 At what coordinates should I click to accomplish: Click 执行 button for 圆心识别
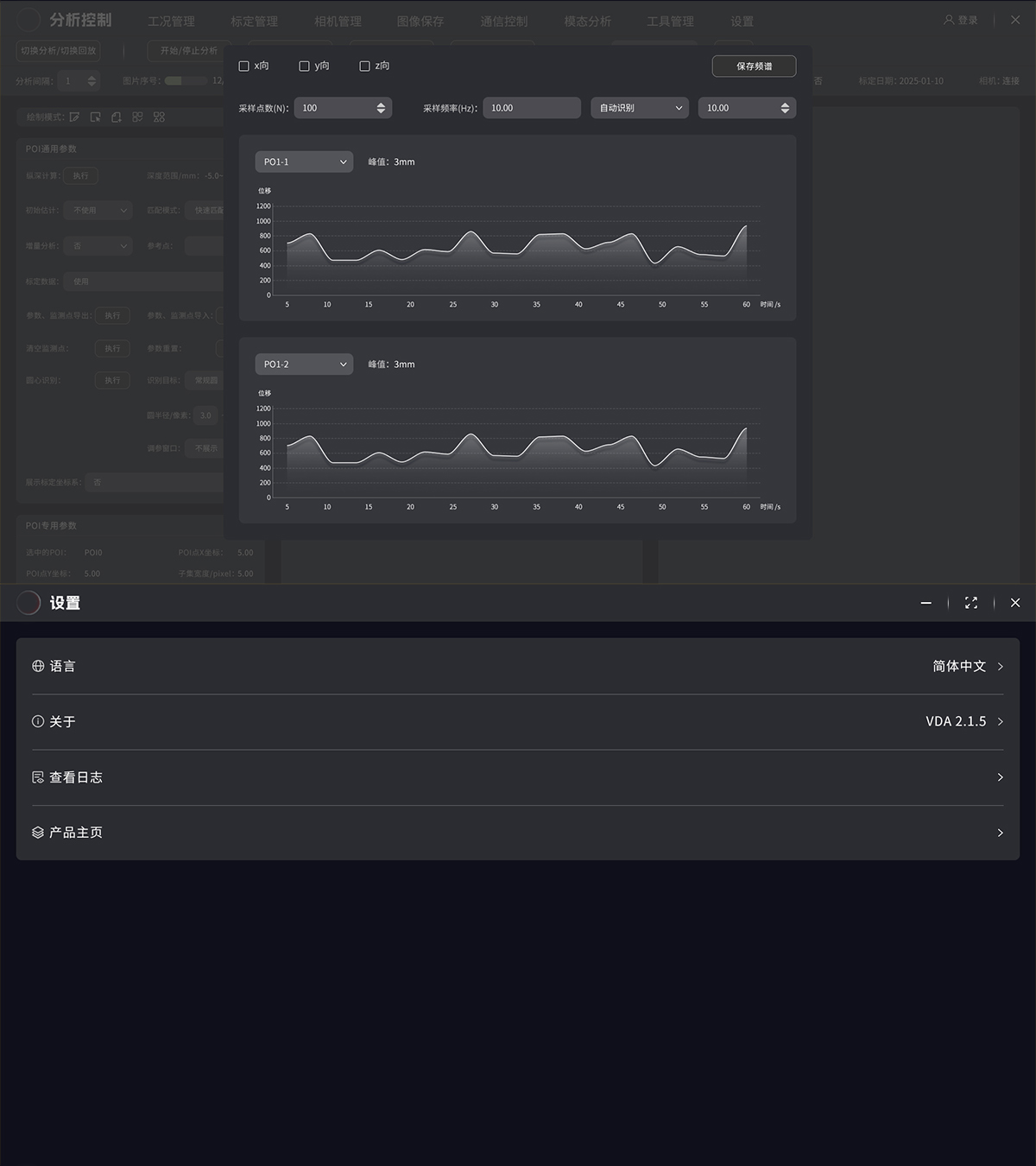point(113,380)
